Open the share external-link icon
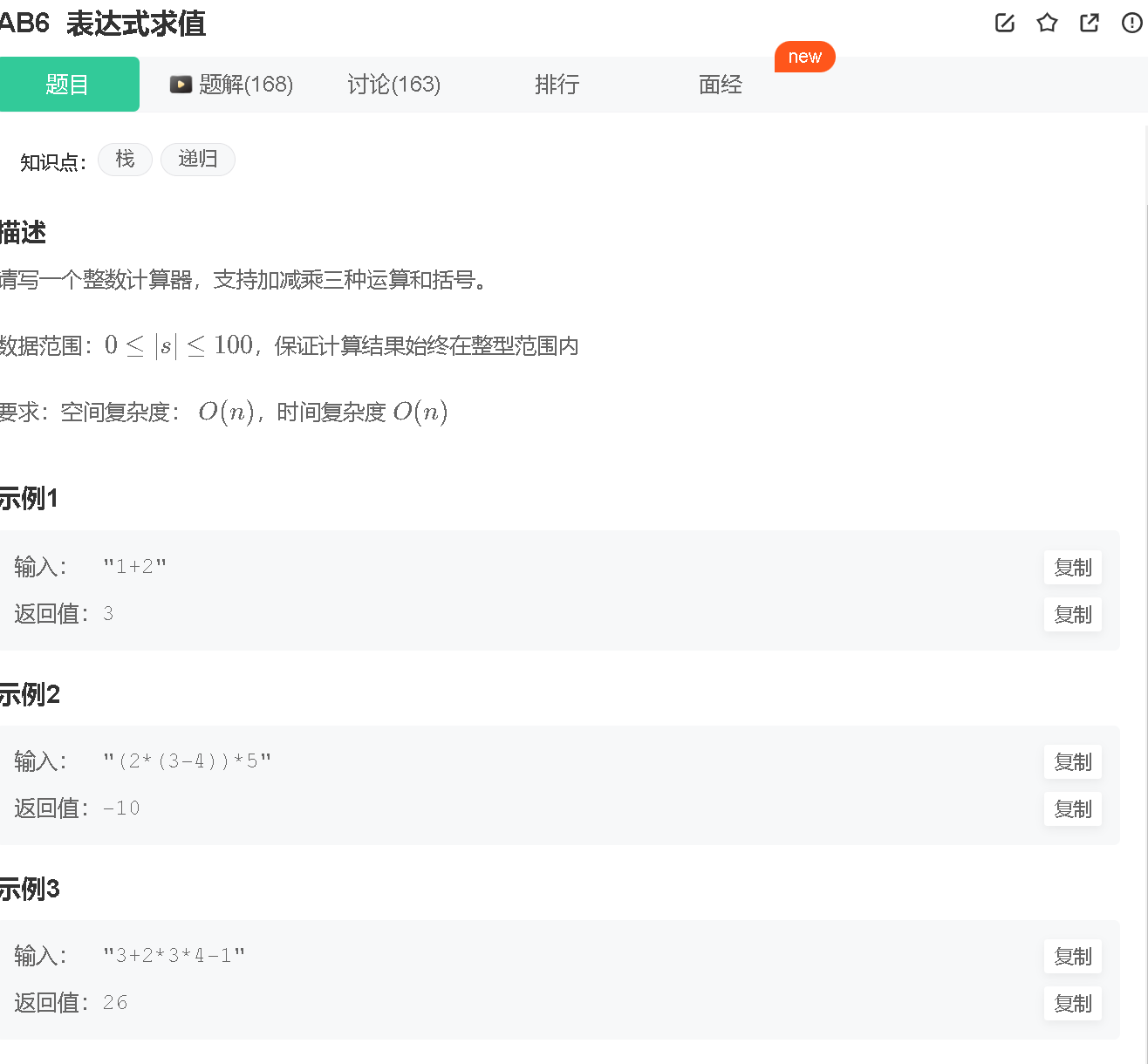This screenshot has width=1148, height=1064. 1090,23
